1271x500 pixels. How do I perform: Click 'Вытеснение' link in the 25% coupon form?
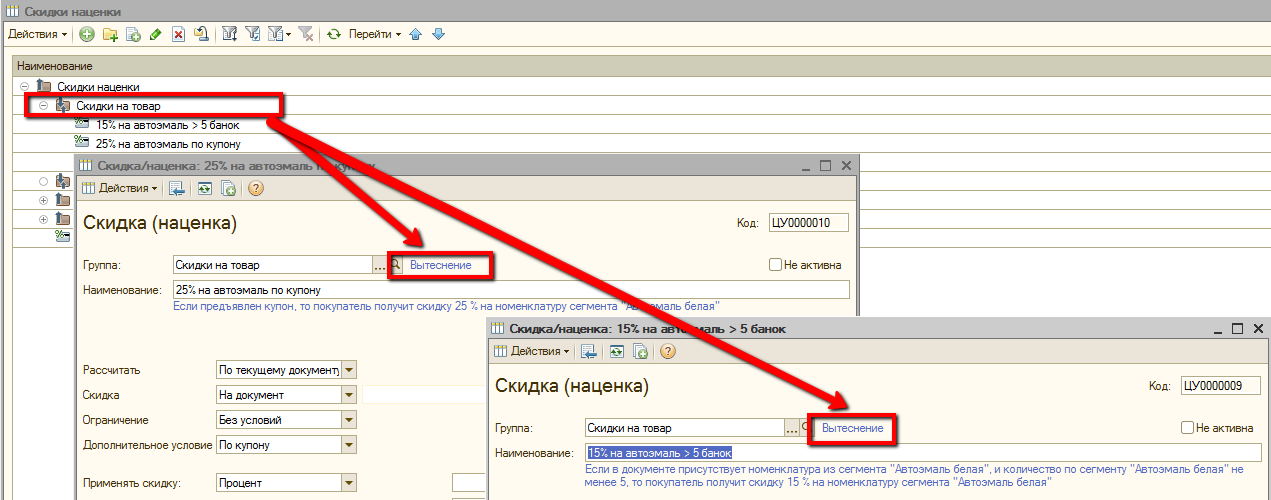point(440,265)
